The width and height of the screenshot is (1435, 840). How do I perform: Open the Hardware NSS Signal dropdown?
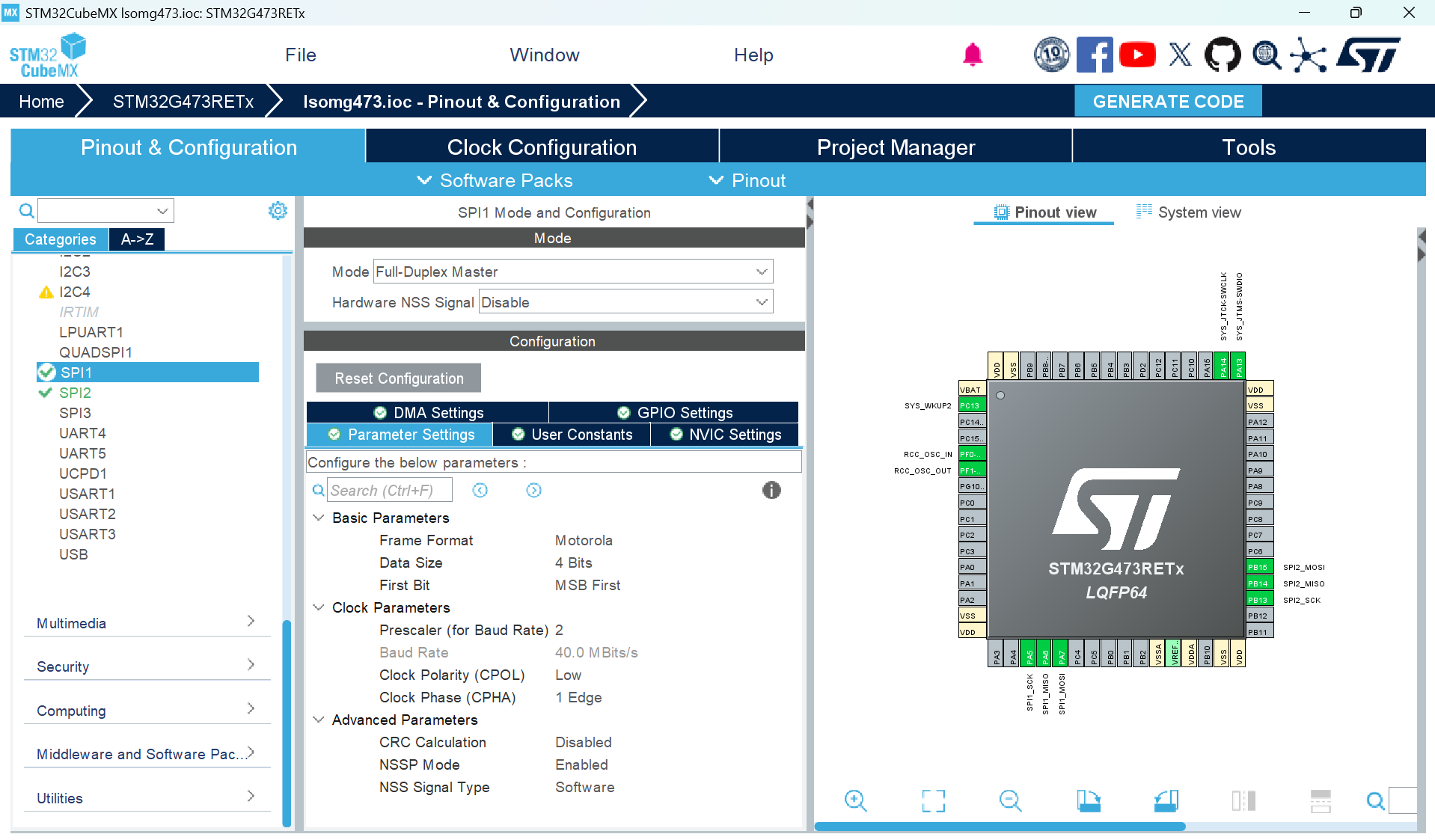[x=761, y=301]
